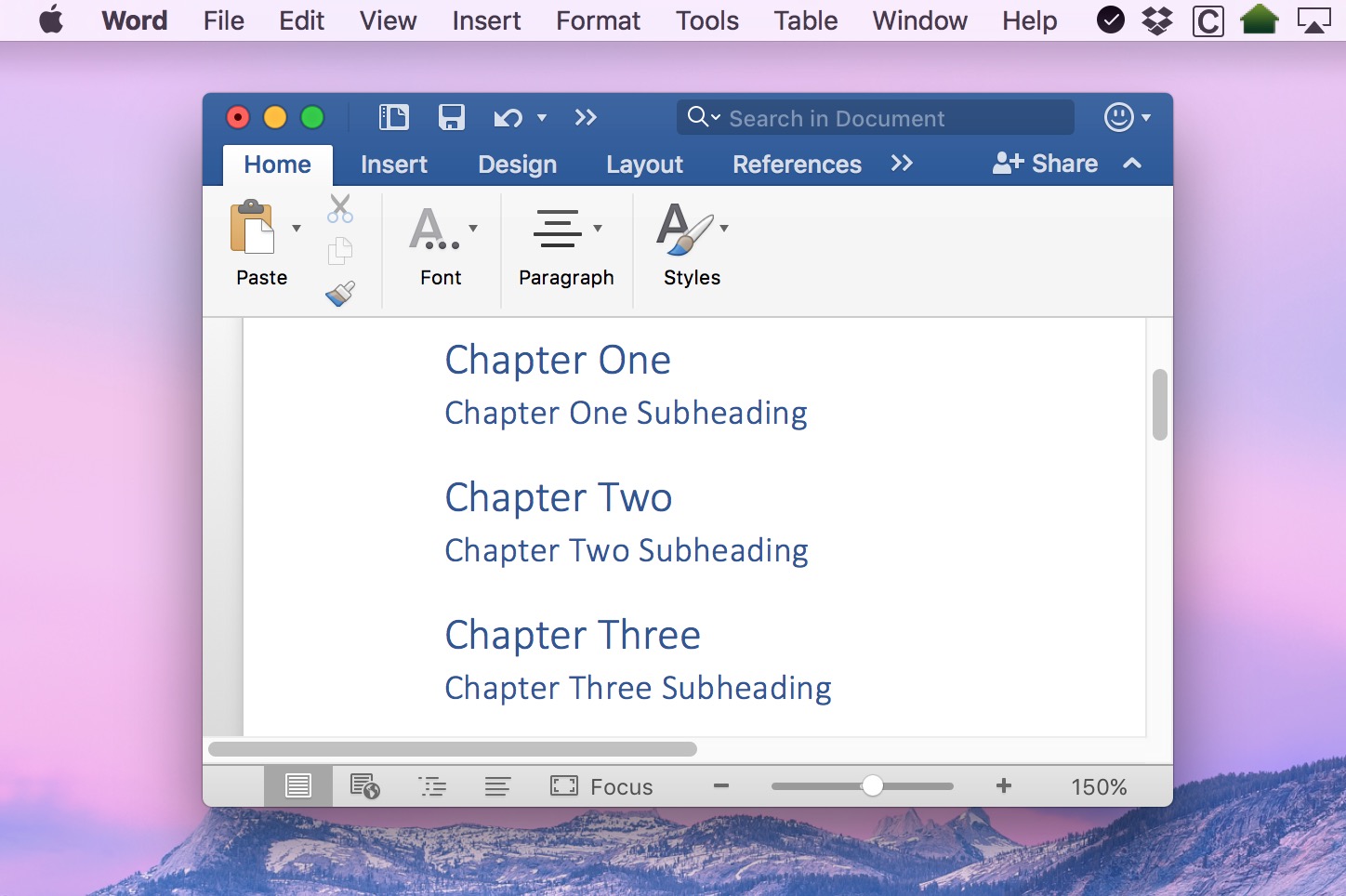
Task: Switch to Web Layout view
Action: (364, 786)
